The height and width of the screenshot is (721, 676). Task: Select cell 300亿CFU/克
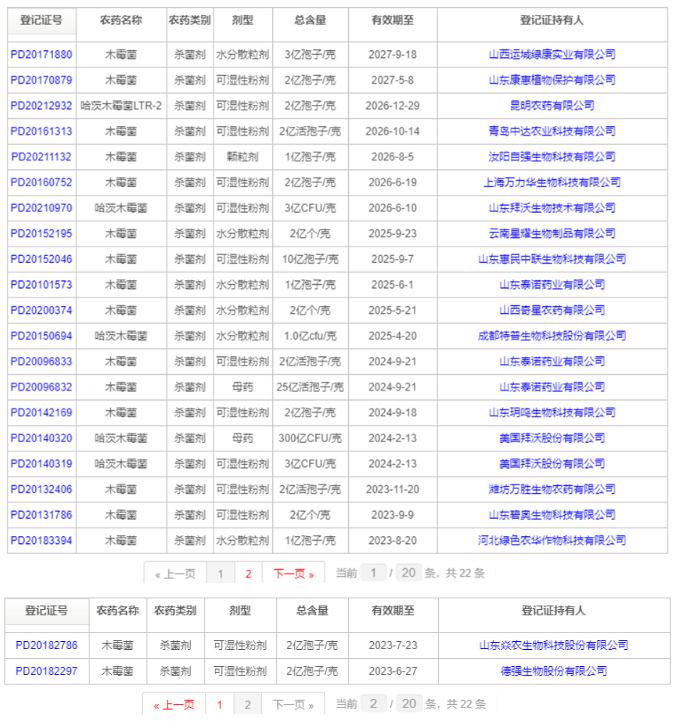click(310, 438)
